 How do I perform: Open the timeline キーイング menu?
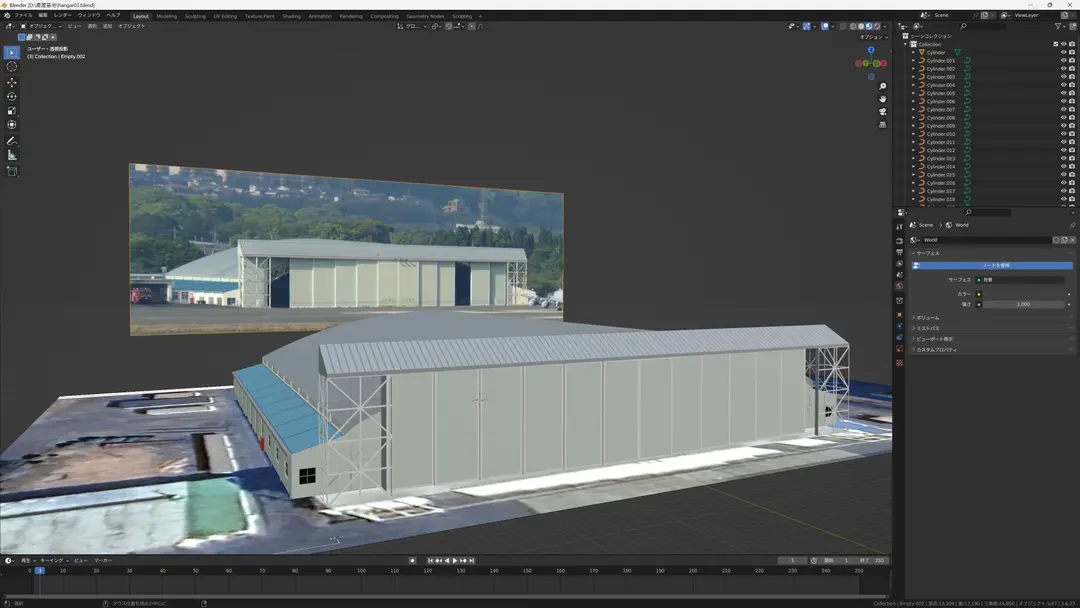(54, 560)
